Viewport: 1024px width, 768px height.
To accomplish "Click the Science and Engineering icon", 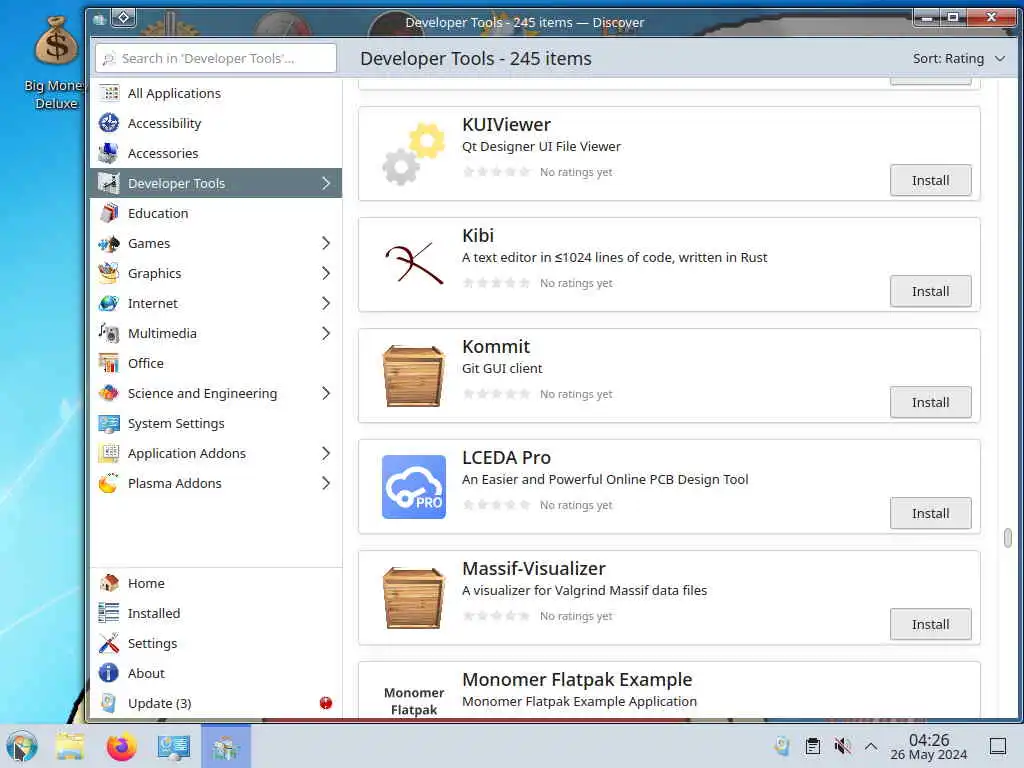I will [x=109, y=394].
